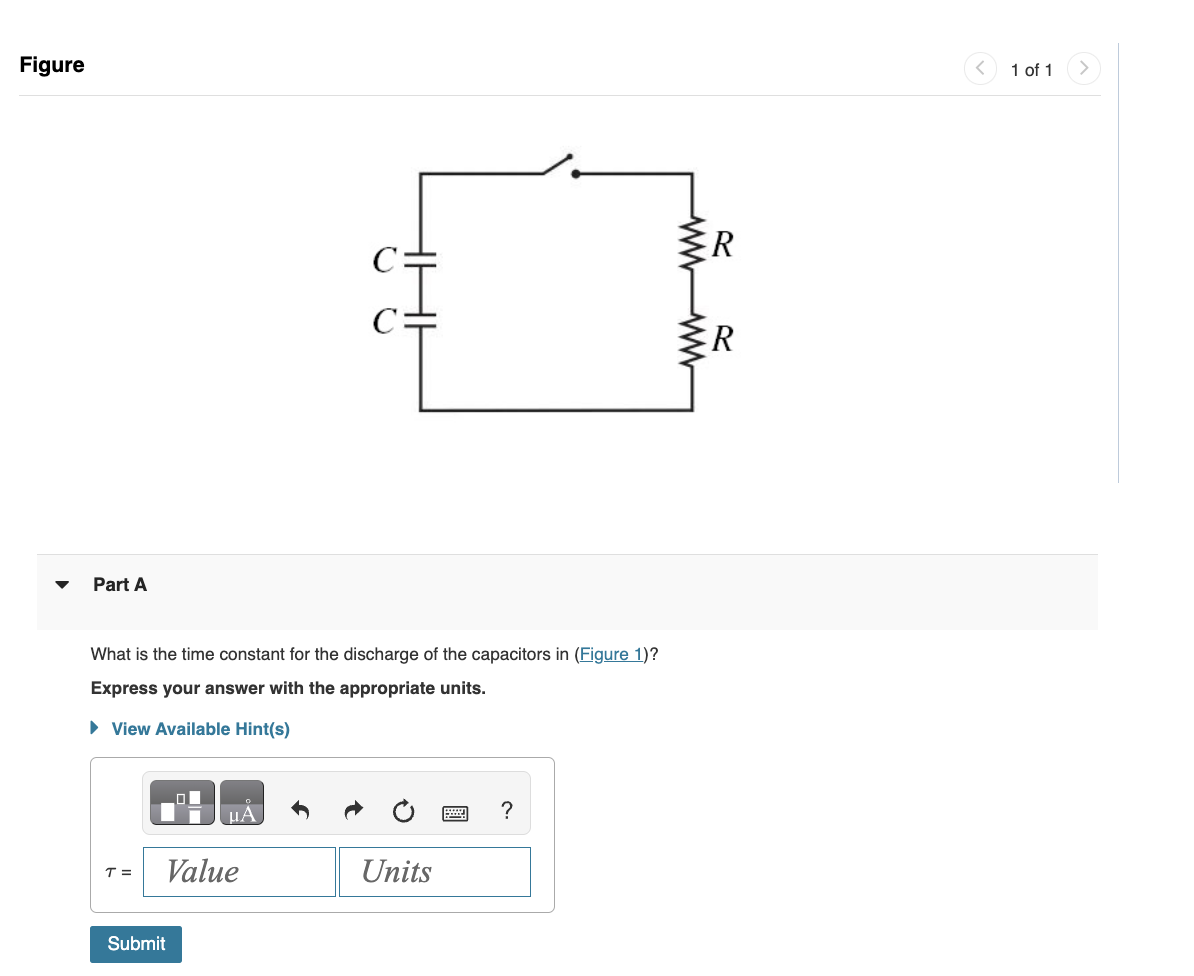Open the on-screen keyboard shortcuts
The height and width of the screenshot is (976, 1194).
[455, 812]
